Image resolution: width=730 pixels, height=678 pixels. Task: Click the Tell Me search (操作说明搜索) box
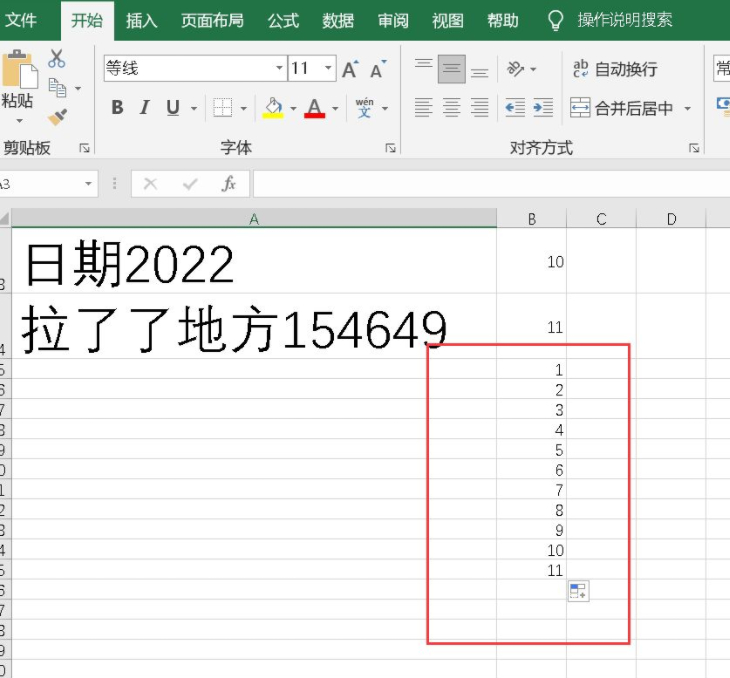point(610,20)
